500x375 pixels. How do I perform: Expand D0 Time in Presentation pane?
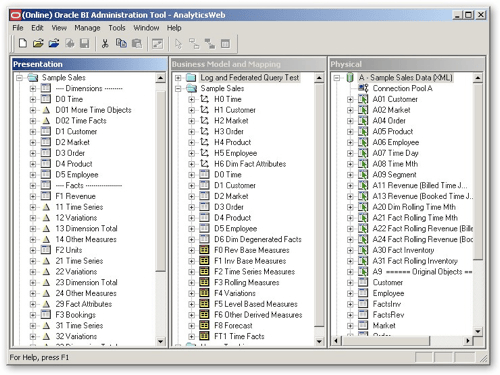[x=33, y=99]
